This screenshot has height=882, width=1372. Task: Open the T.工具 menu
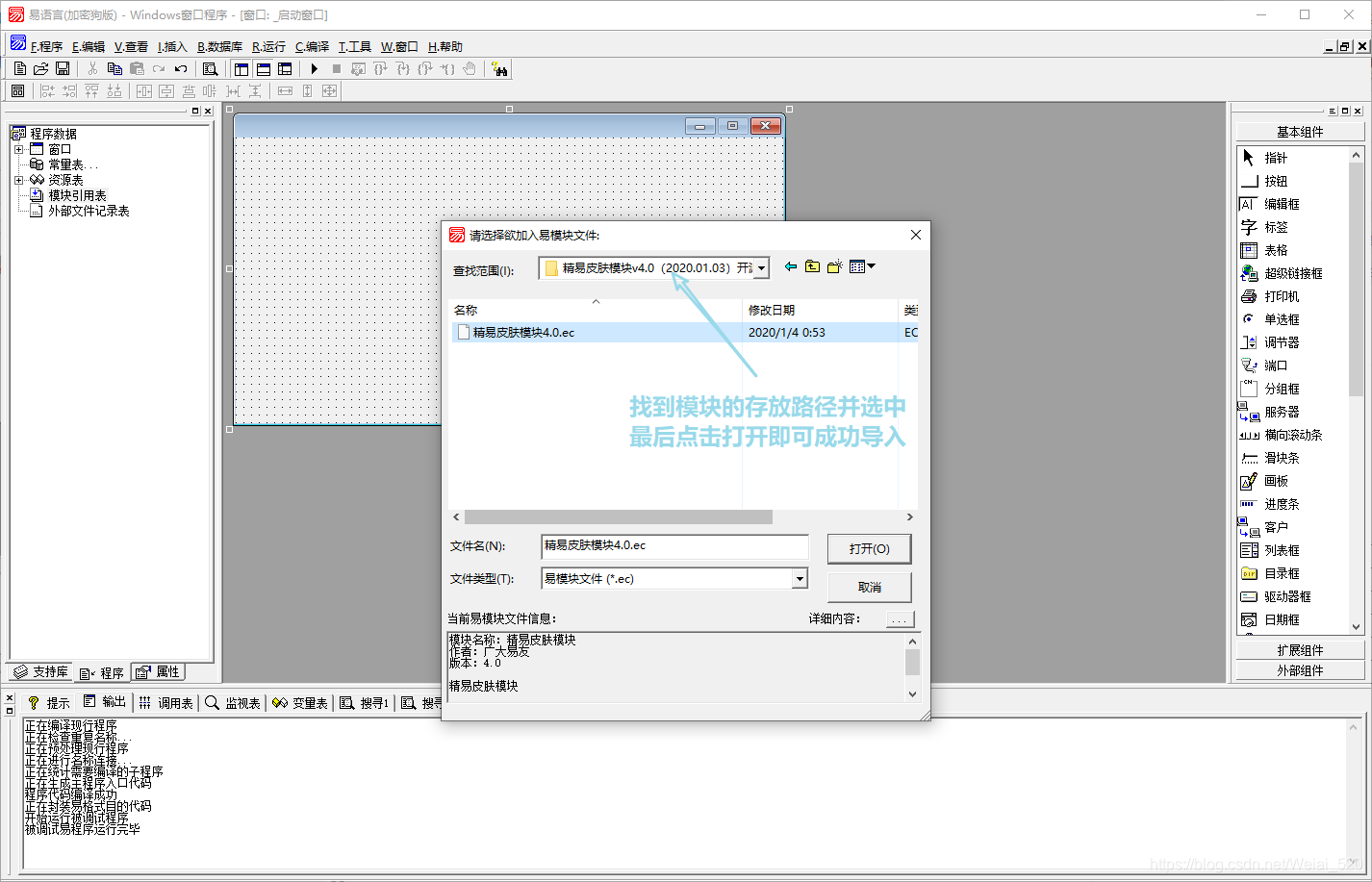355,46
